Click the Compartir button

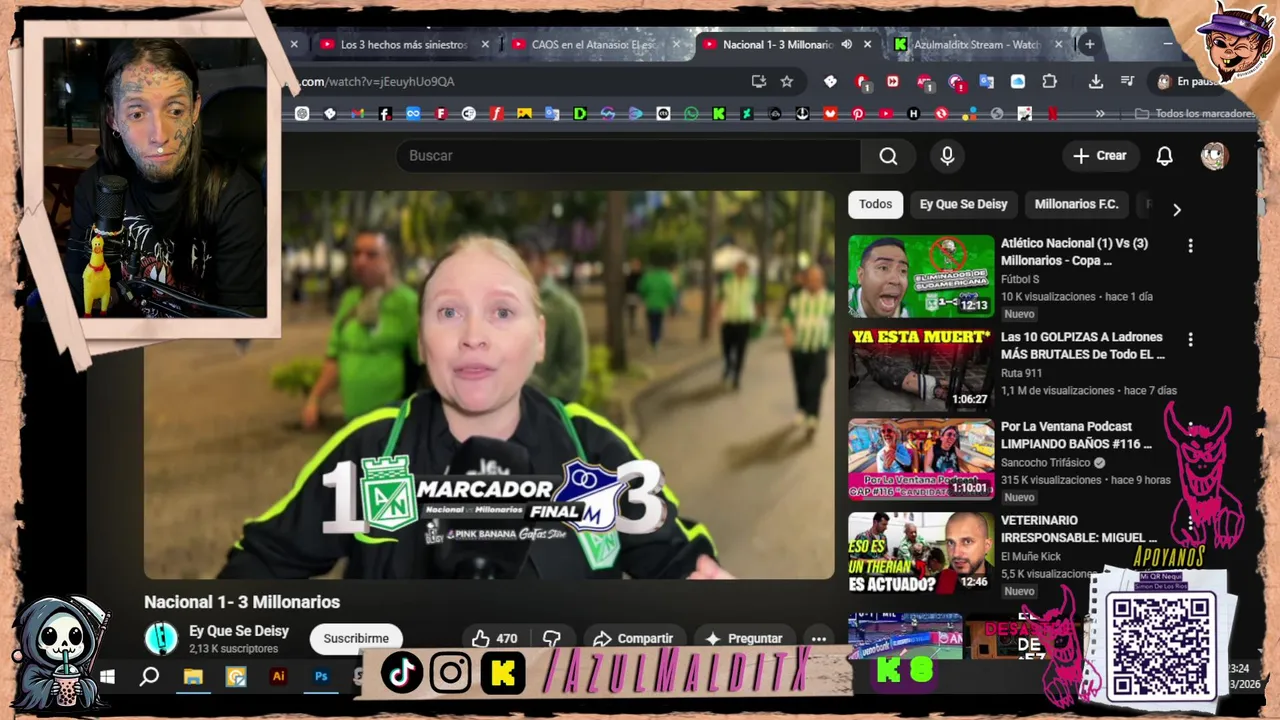click(633, 638)
